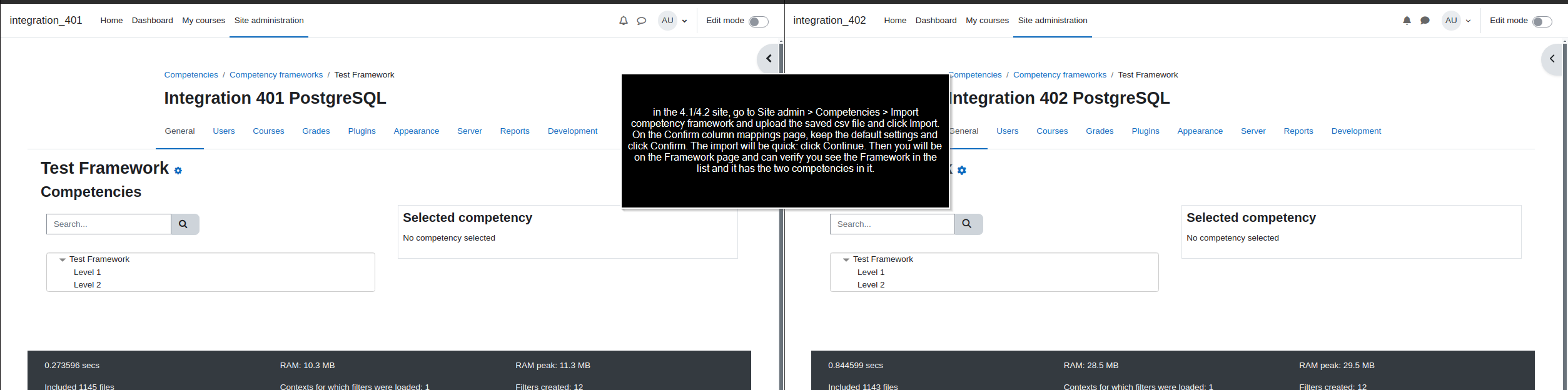
Task: Select Server tab in integration_401 admin
Action: point(469,131)
